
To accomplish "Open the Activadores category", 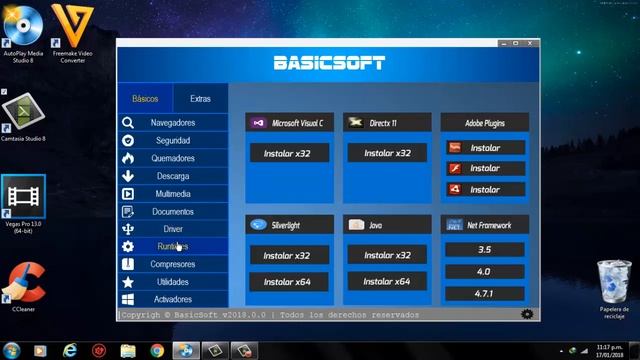I will 173,299.
